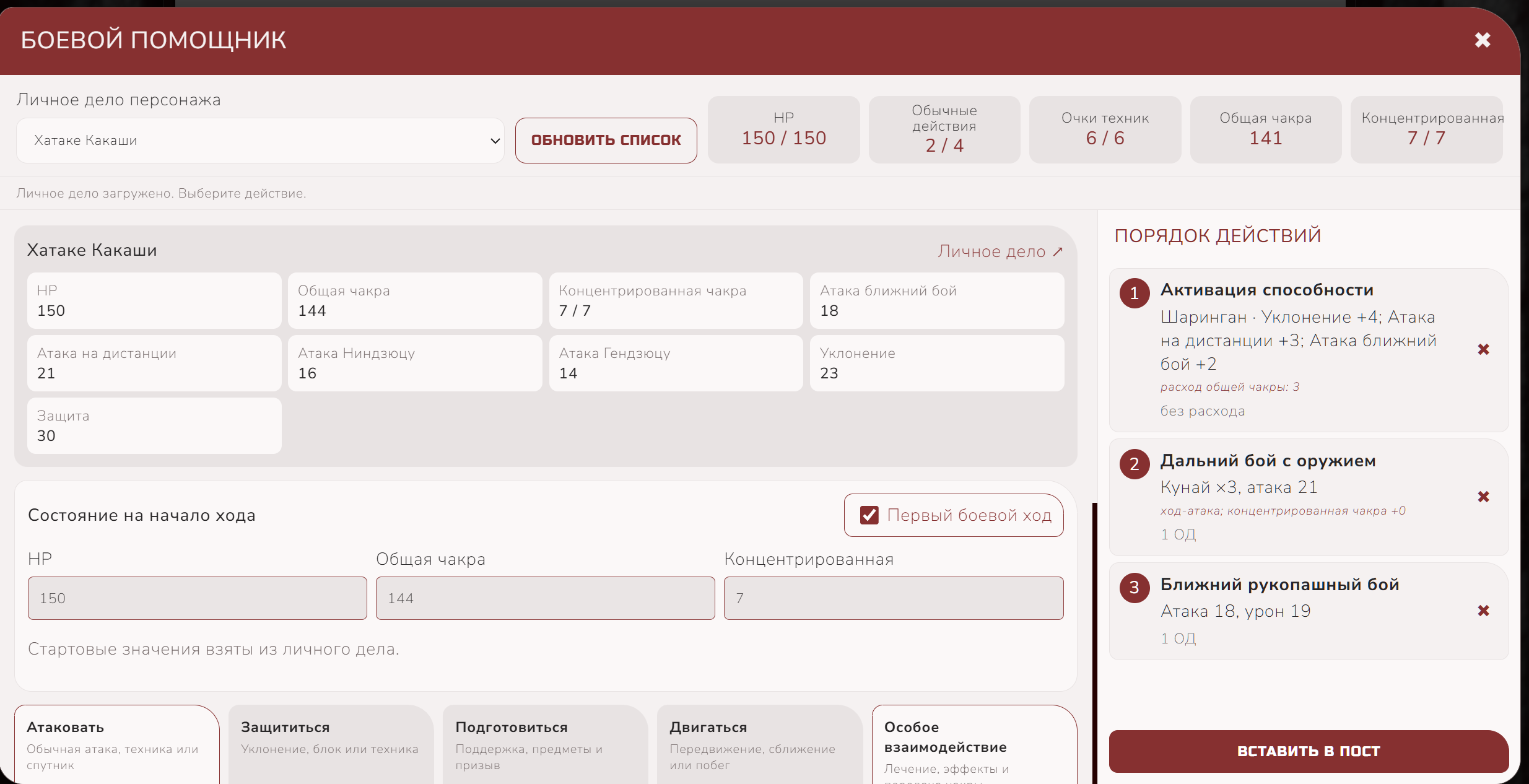
Task: Click the HP 150 / 150 stat tile
Action: pos(783,129)
